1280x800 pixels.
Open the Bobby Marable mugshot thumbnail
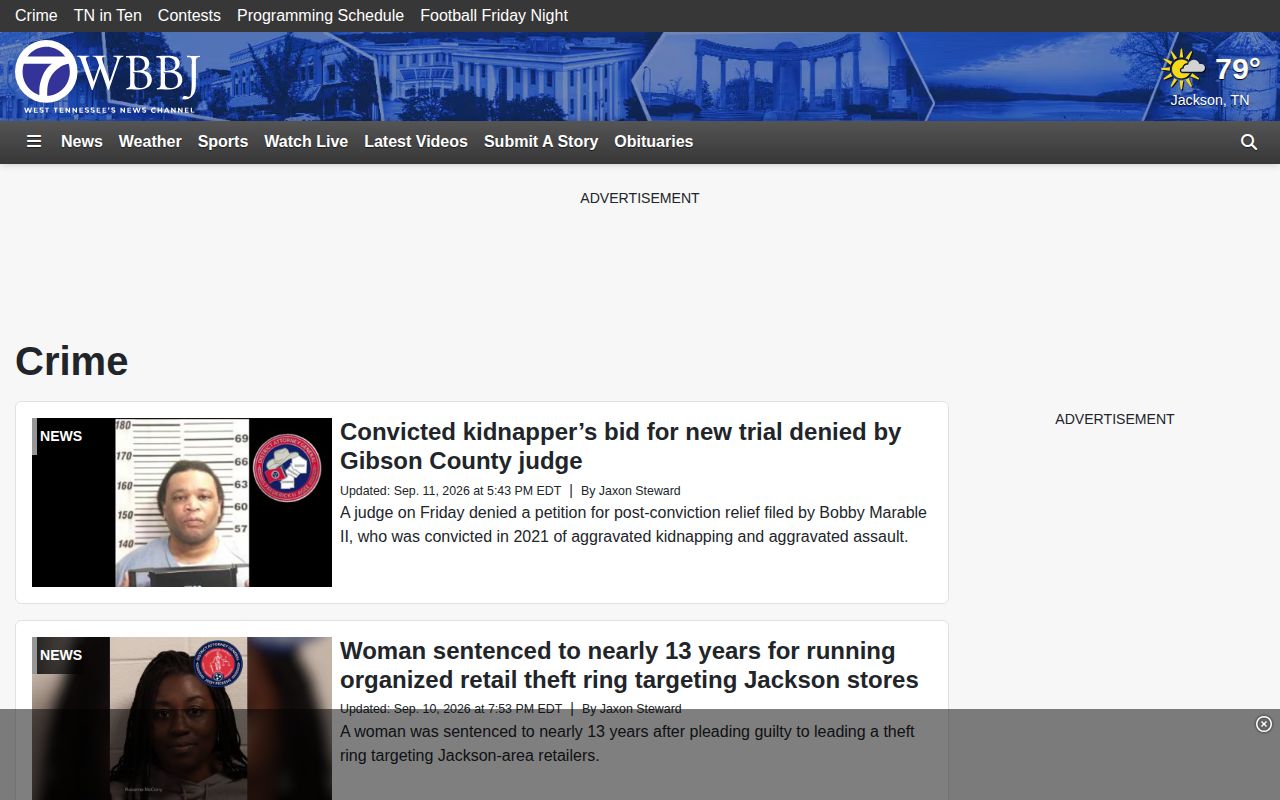(182, 502)
